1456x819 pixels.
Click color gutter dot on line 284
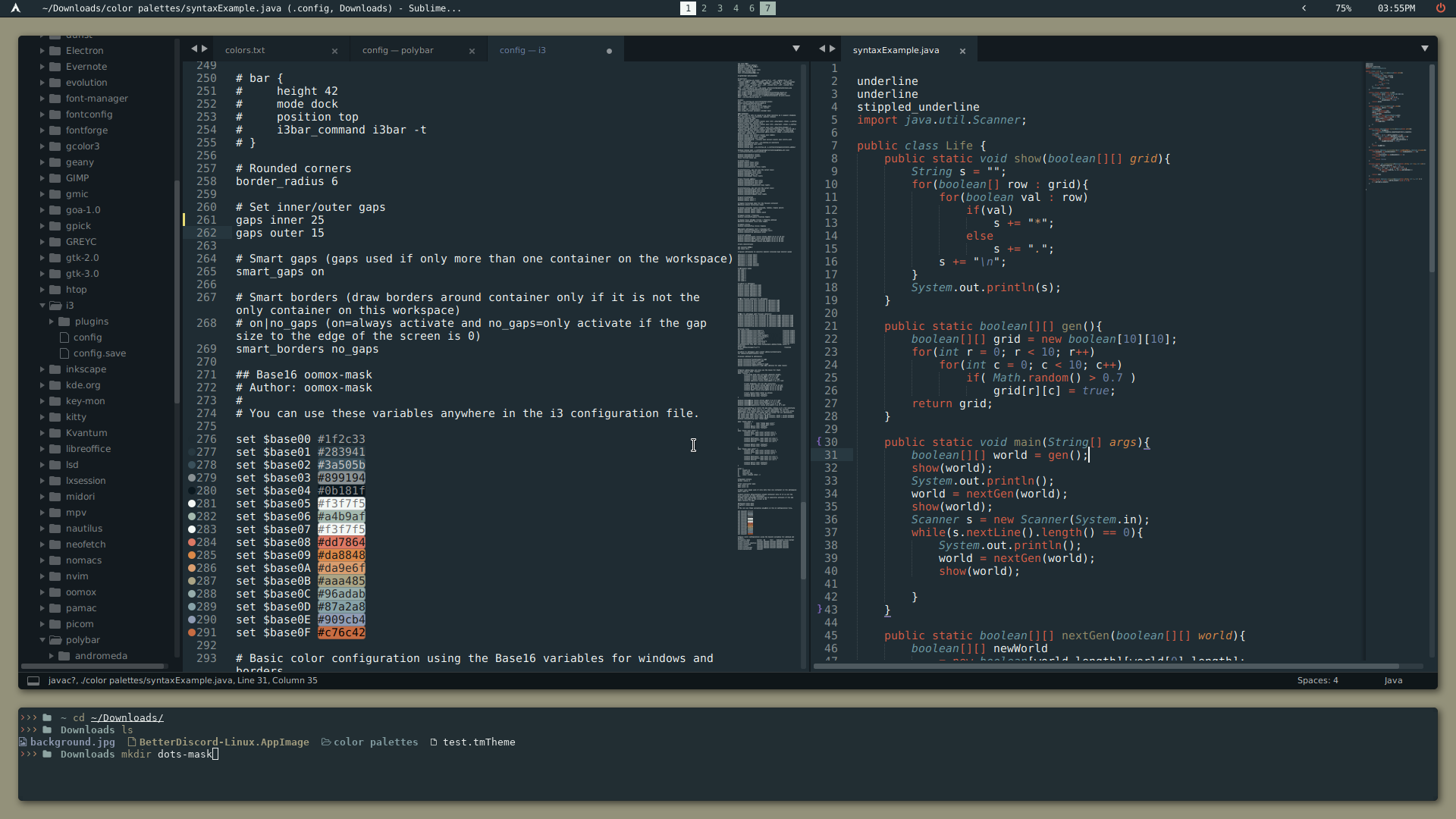point(192,543)
